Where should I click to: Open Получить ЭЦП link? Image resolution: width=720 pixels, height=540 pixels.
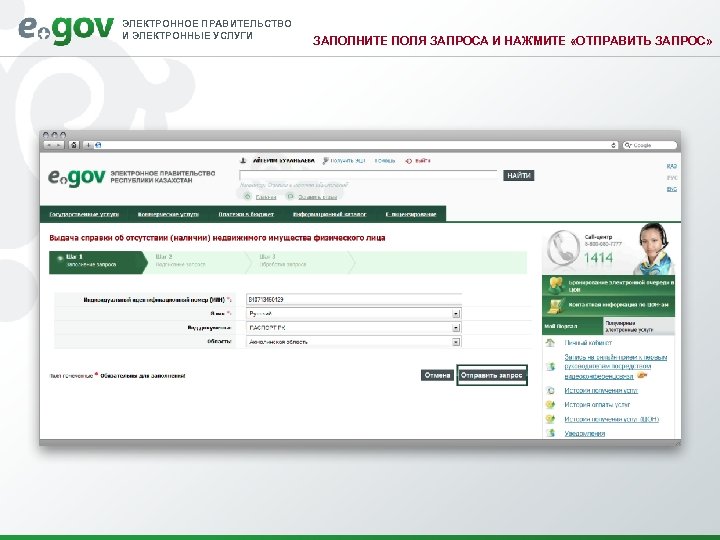pyautogui.click(x=348, y=161)
